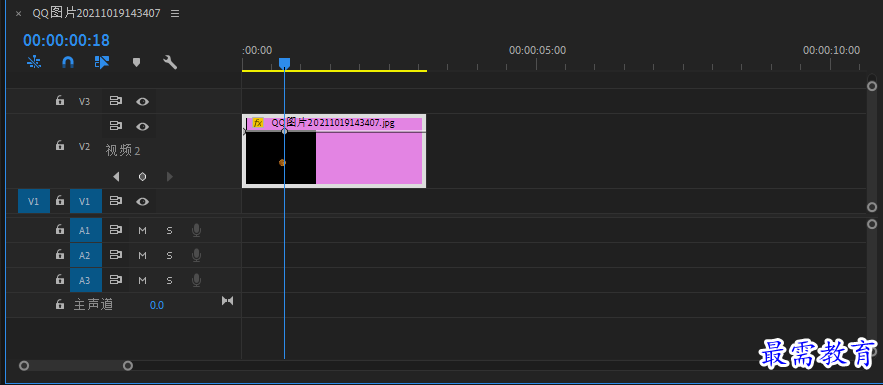The image size is (883, 385).
Task: Click the right handle of horizontal zoom bar
Action: click(128, 366)
